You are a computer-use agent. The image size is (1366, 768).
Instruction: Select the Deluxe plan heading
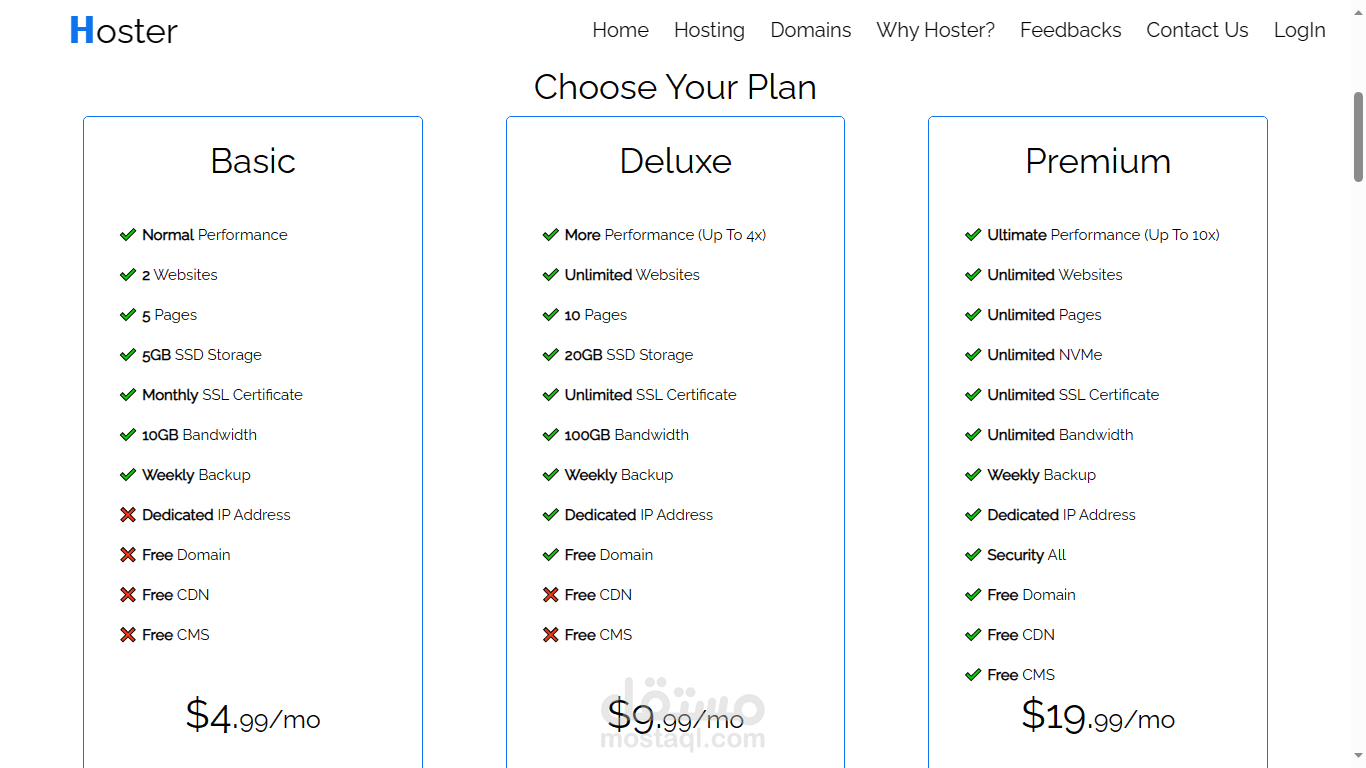coord(675,161)
